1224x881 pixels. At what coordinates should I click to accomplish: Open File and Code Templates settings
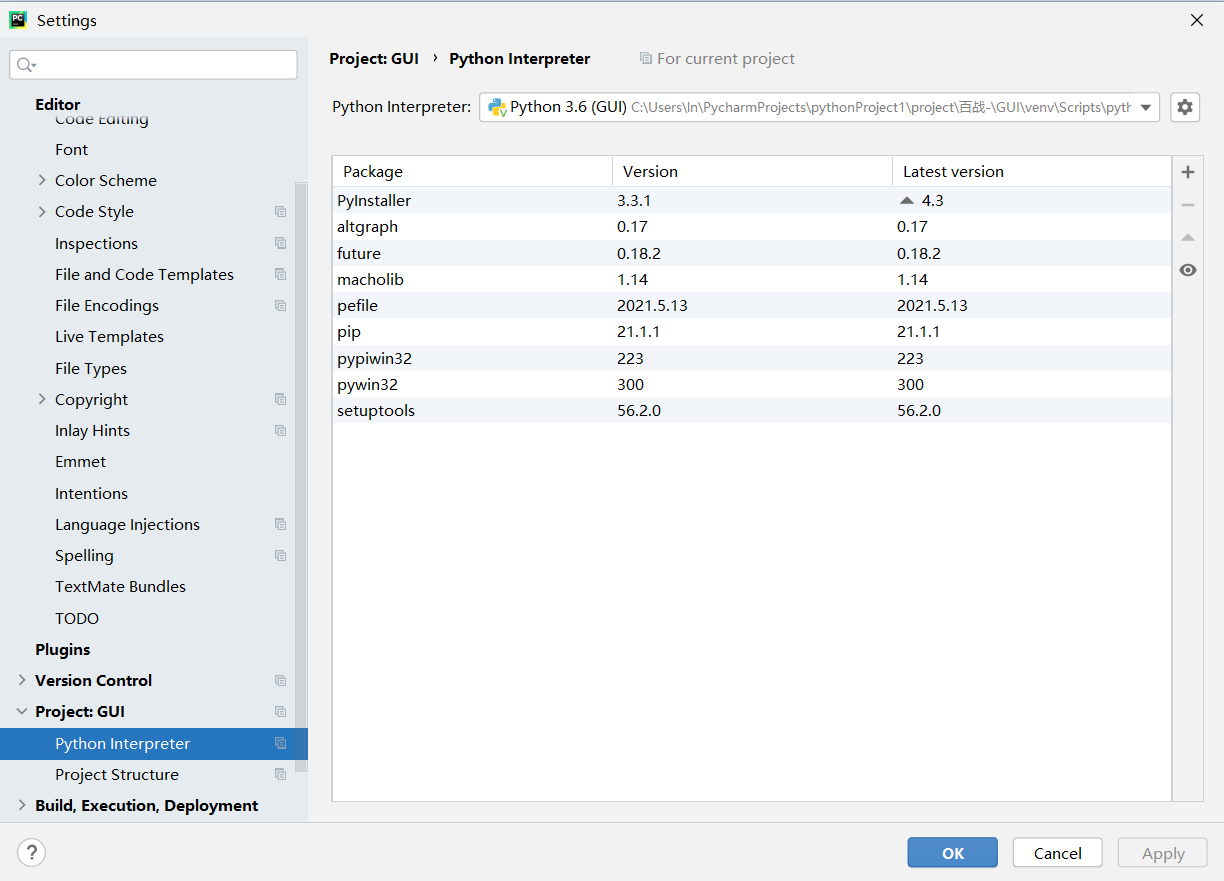[144, 274]
